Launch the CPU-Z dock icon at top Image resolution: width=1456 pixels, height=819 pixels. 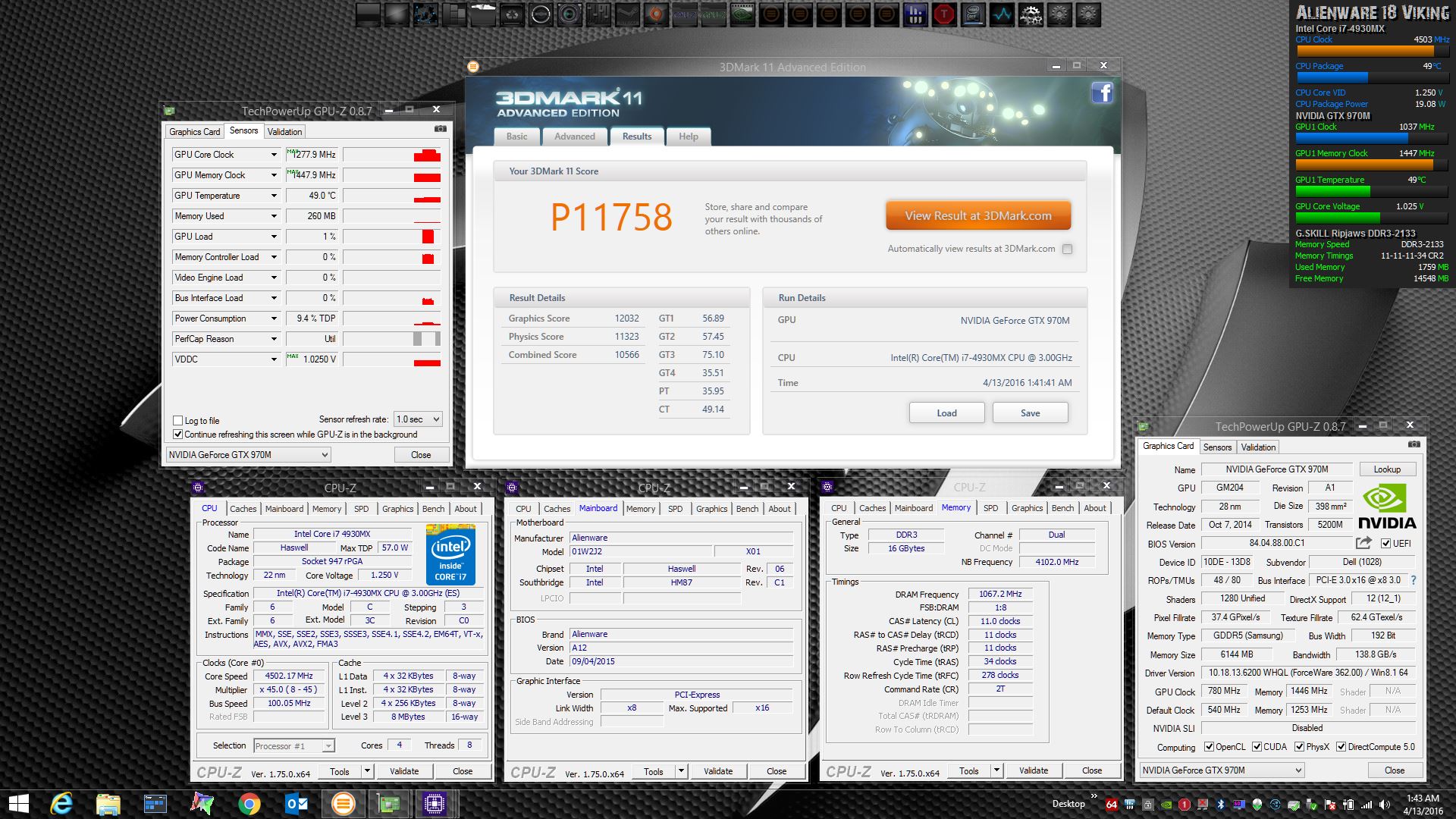coord(685,14)
